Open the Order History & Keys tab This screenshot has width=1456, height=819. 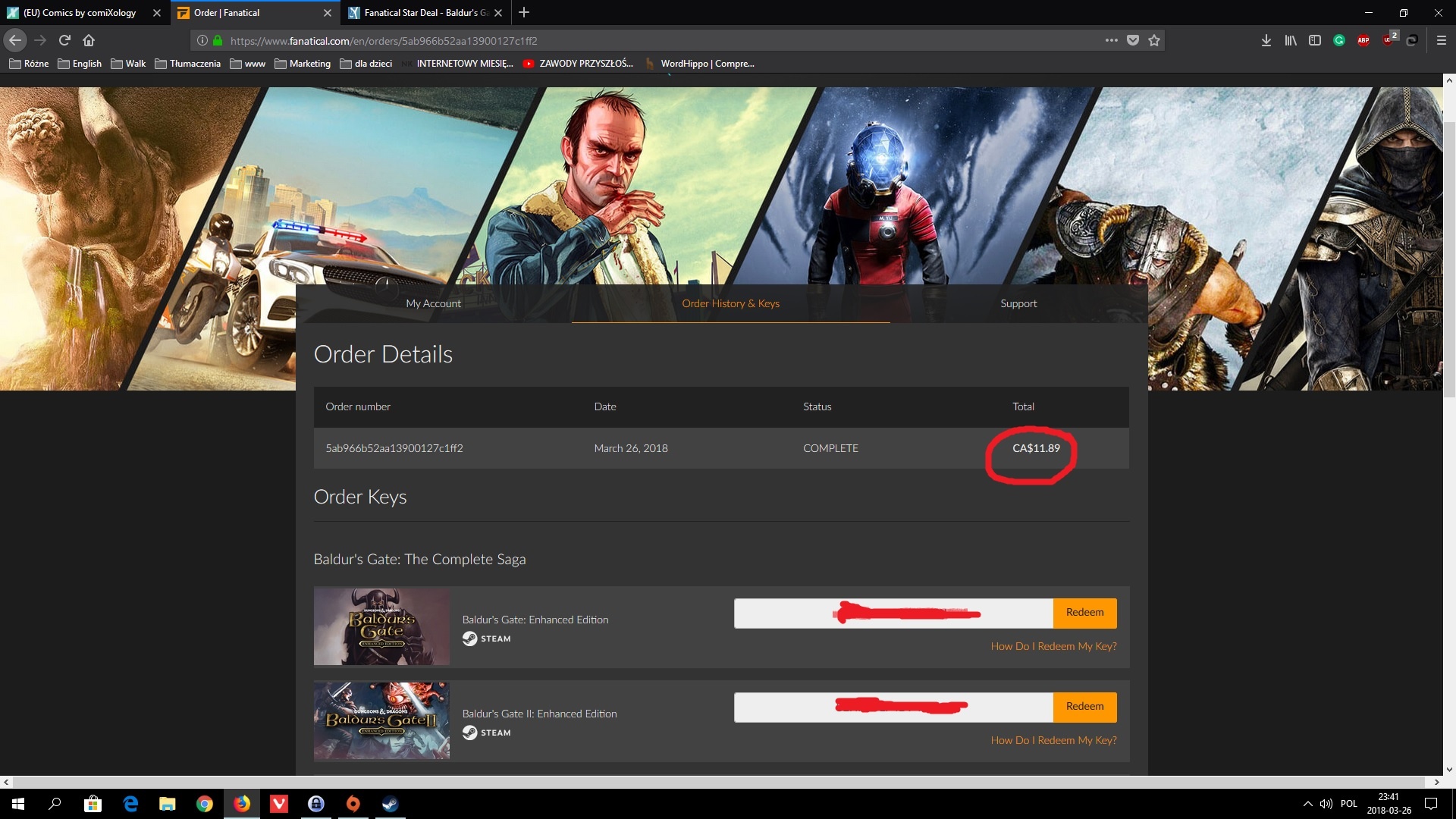coord(730,303)
